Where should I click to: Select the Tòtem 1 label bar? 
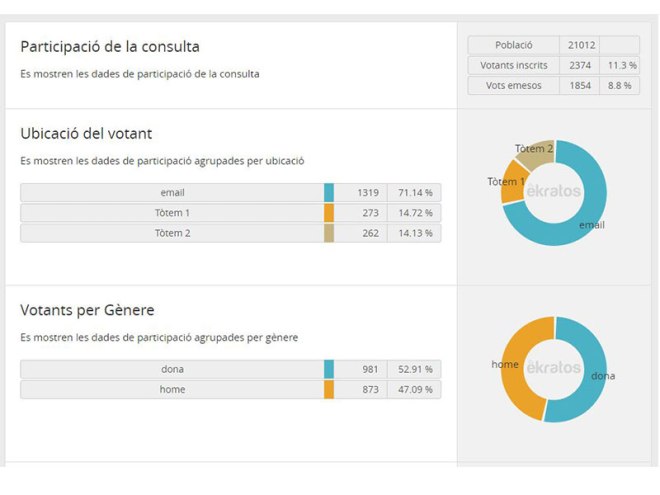point(172,213)
